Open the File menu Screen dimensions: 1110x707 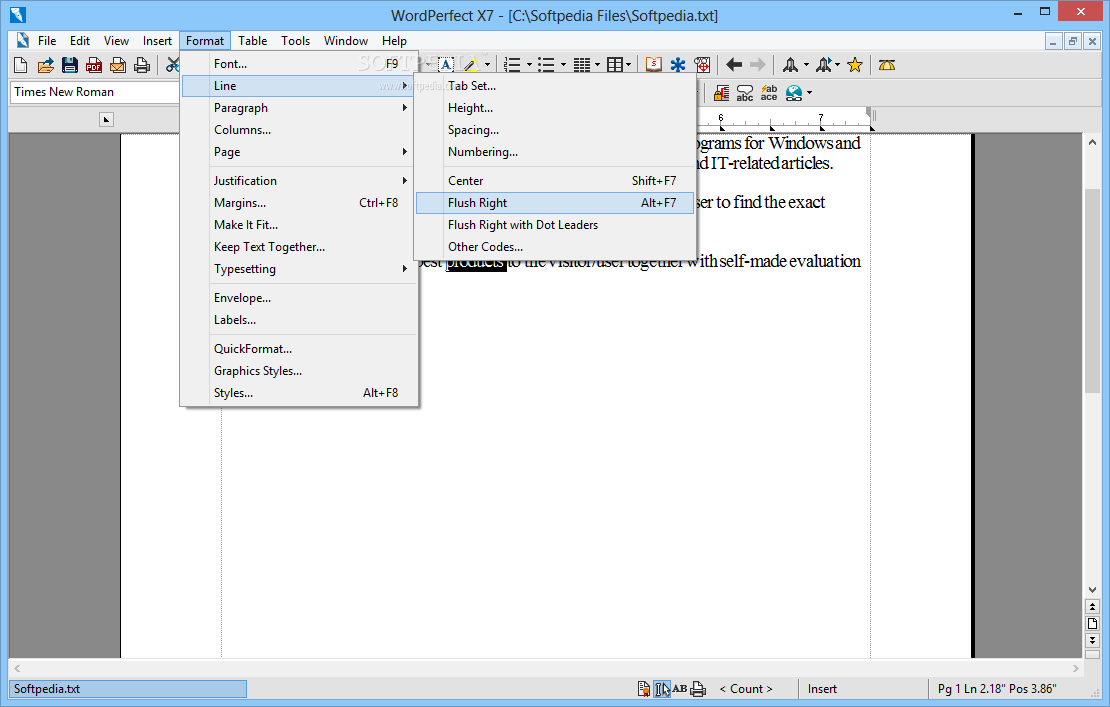47,40
